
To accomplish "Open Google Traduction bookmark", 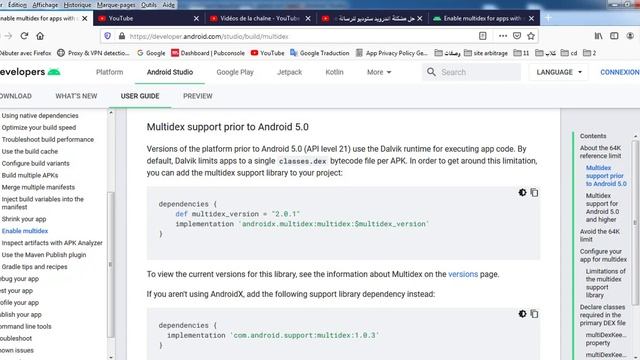I will [x=320, y=53].
